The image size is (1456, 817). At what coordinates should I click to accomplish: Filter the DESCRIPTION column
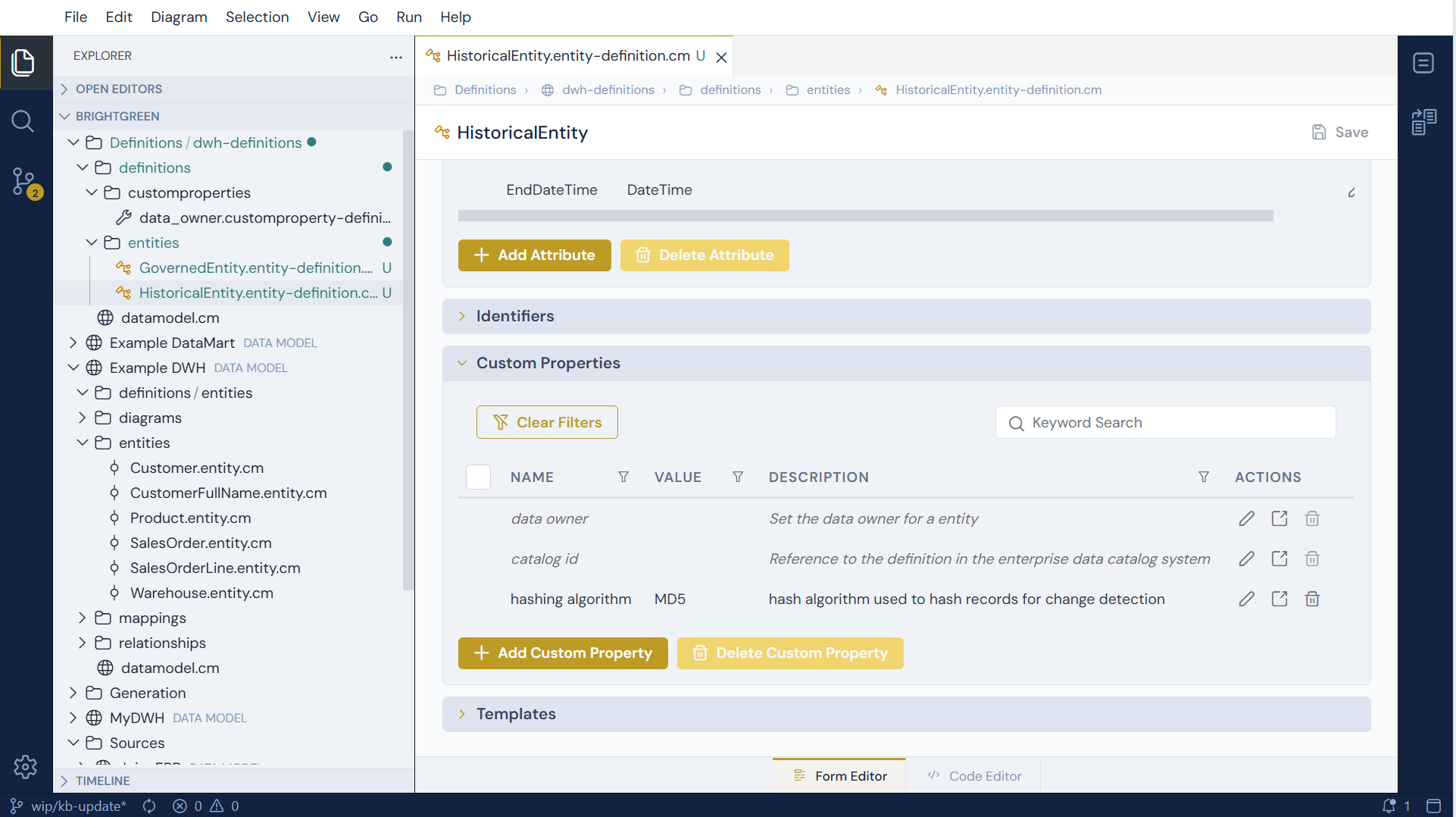(x=1204, y=477)
